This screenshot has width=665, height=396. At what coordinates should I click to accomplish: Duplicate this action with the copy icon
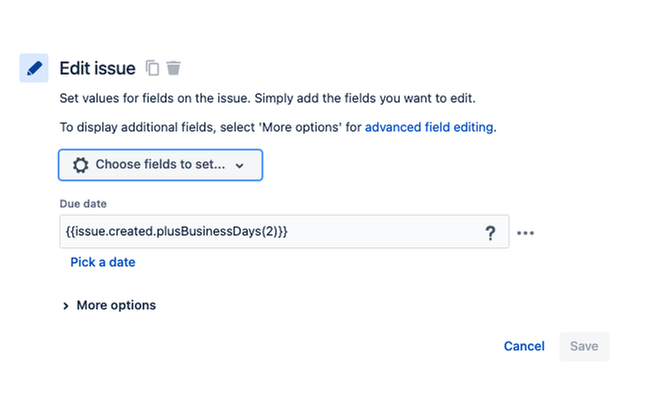(152, 68)
